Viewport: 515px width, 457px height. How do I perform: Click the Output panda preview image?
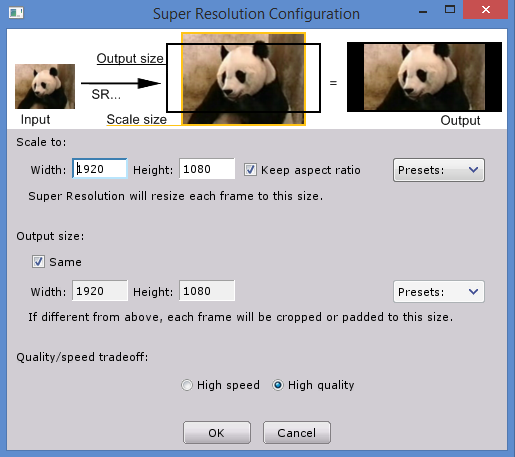click(x=424, y=77)
